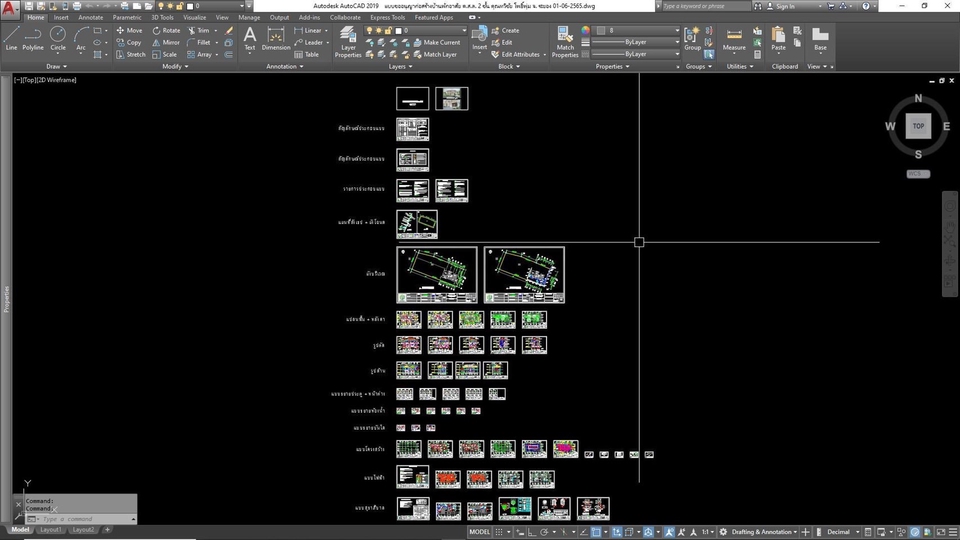
Task: Click Create block button
Action: [x=505, y=30]
